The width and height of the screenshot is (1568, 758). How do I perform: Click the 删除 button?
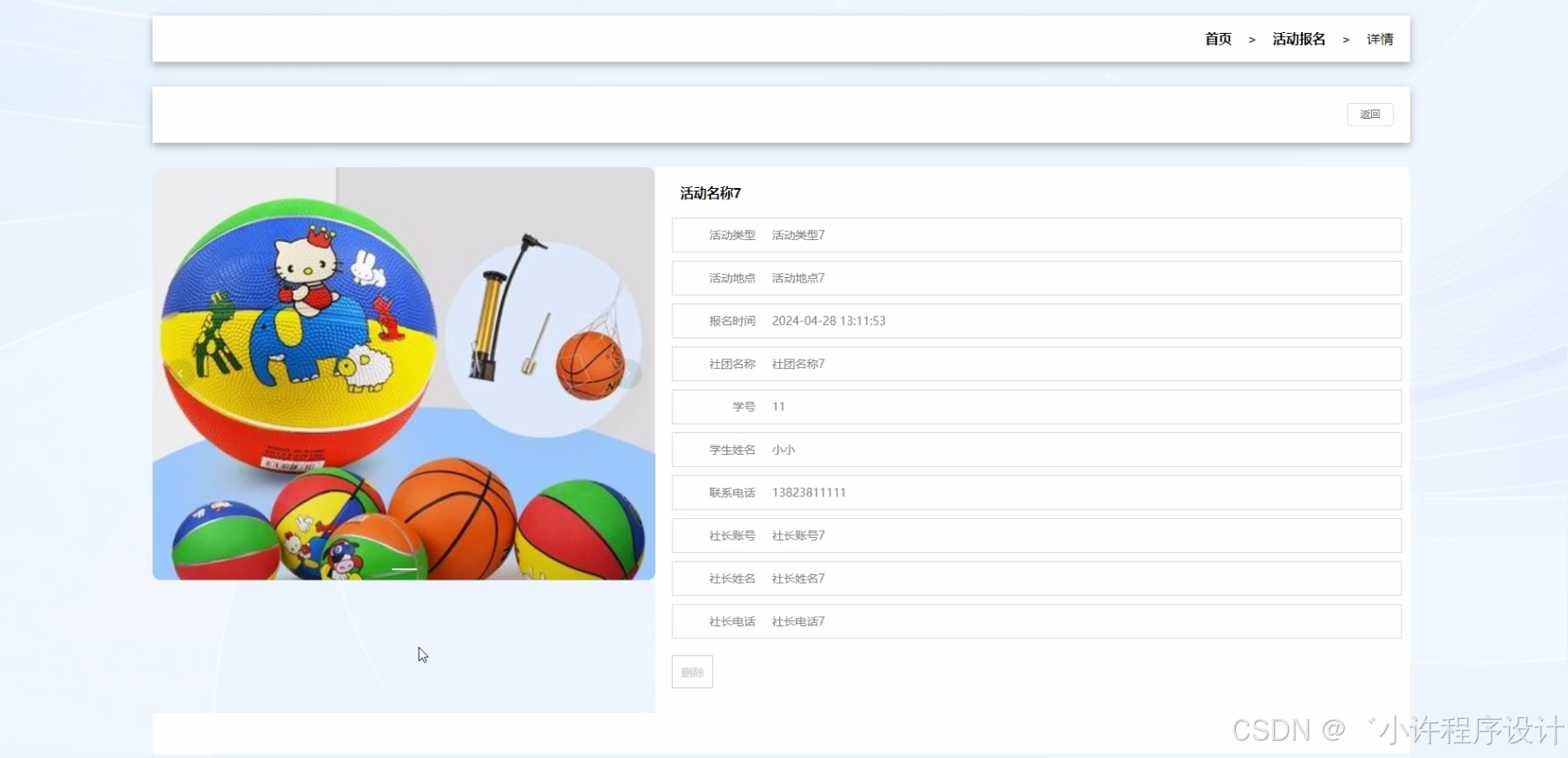[x=692, y=672]
